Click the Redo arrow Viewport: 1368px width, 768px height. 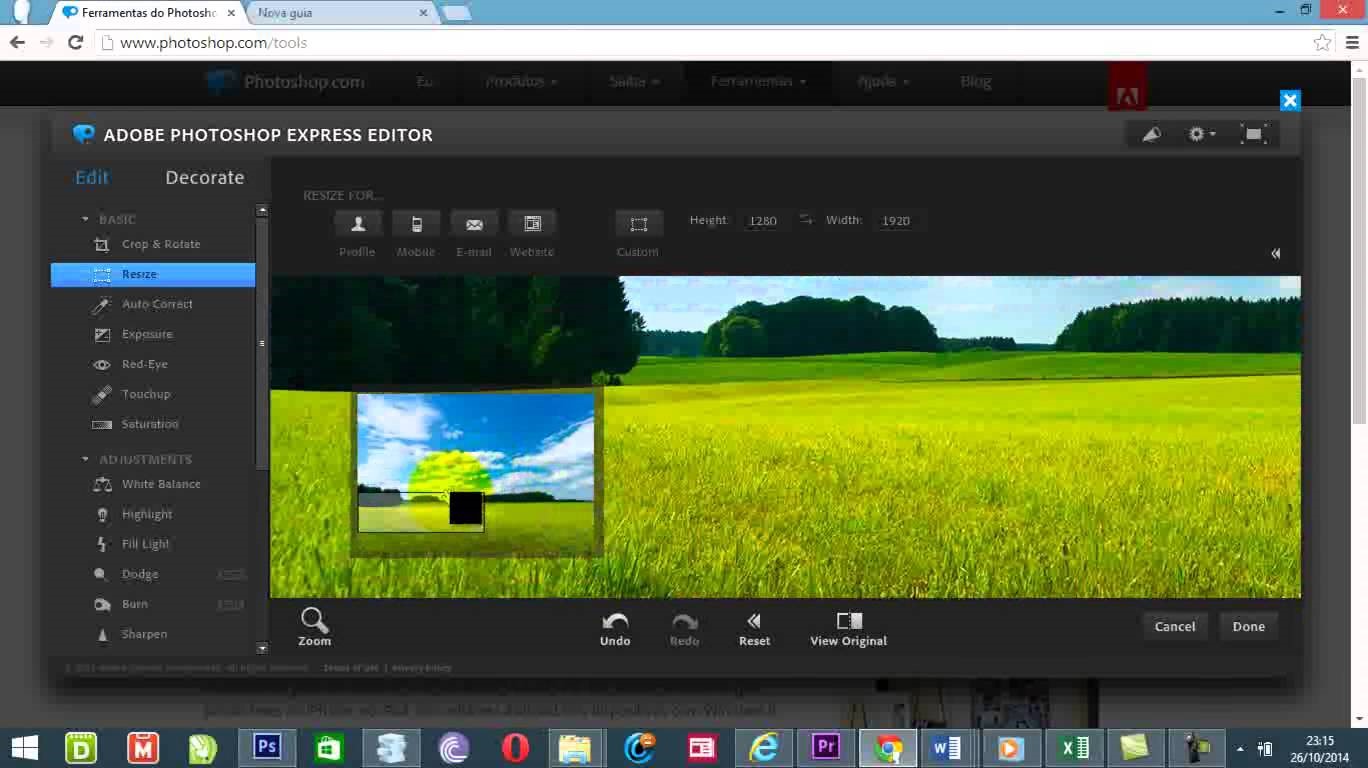click(685, 629)
